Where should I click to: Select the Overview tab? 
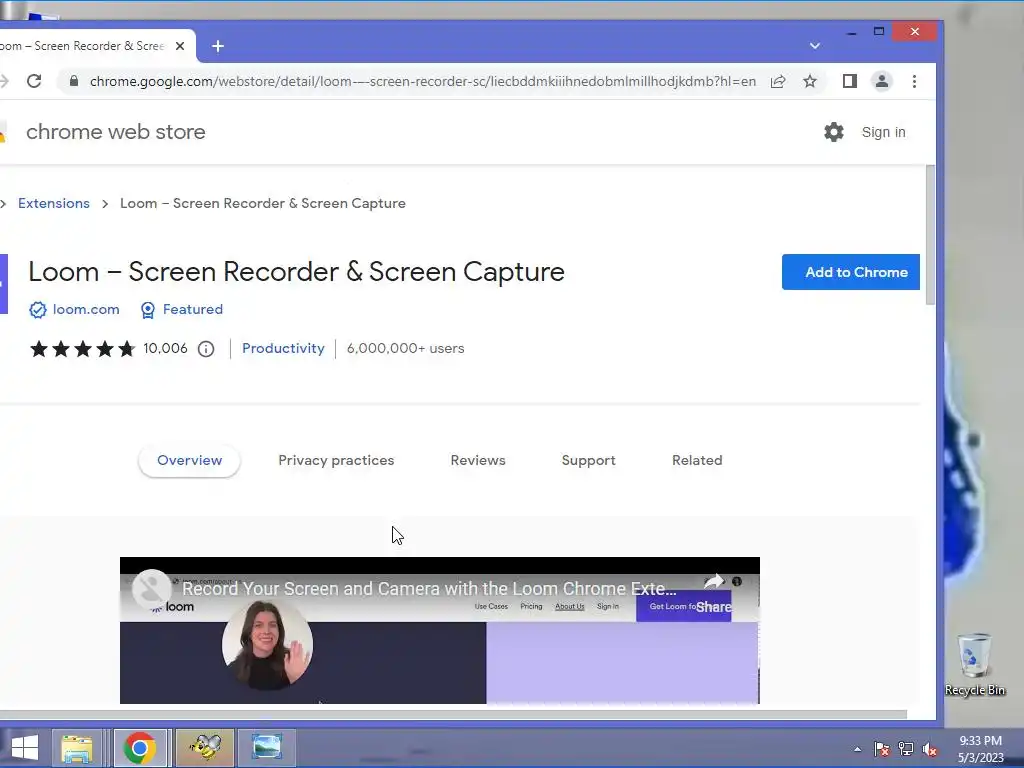[x=189, y=460]
